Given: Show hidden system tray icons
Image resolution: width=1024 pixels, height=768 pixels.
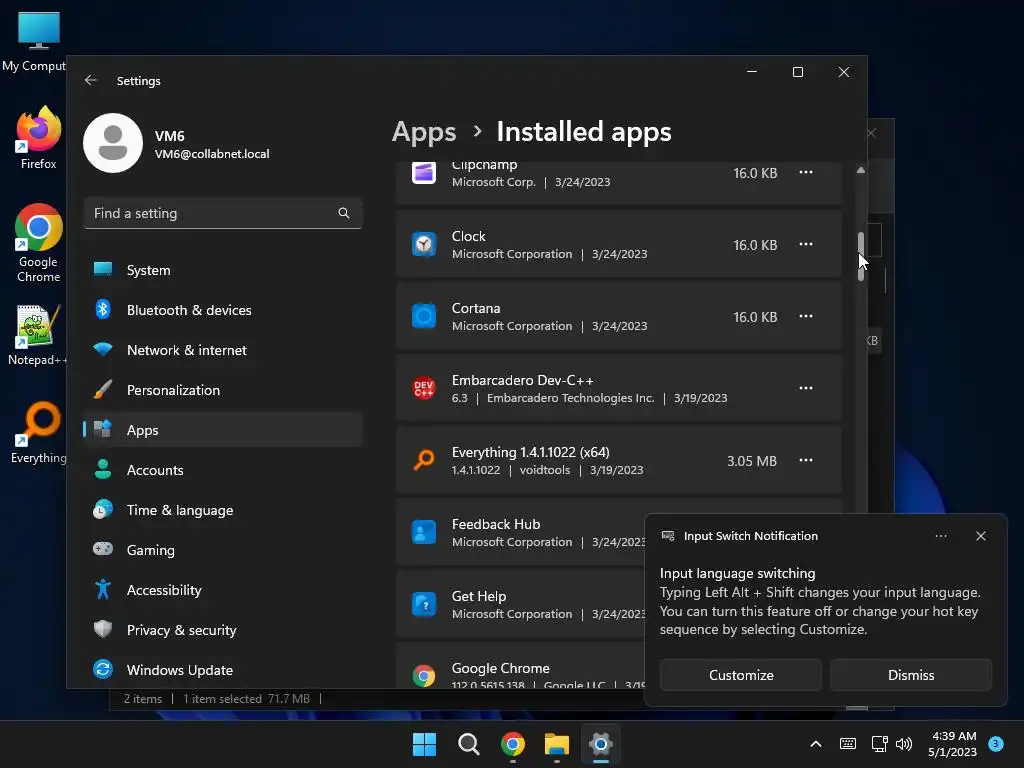Looking at the screenshot, I should point(816,744).
